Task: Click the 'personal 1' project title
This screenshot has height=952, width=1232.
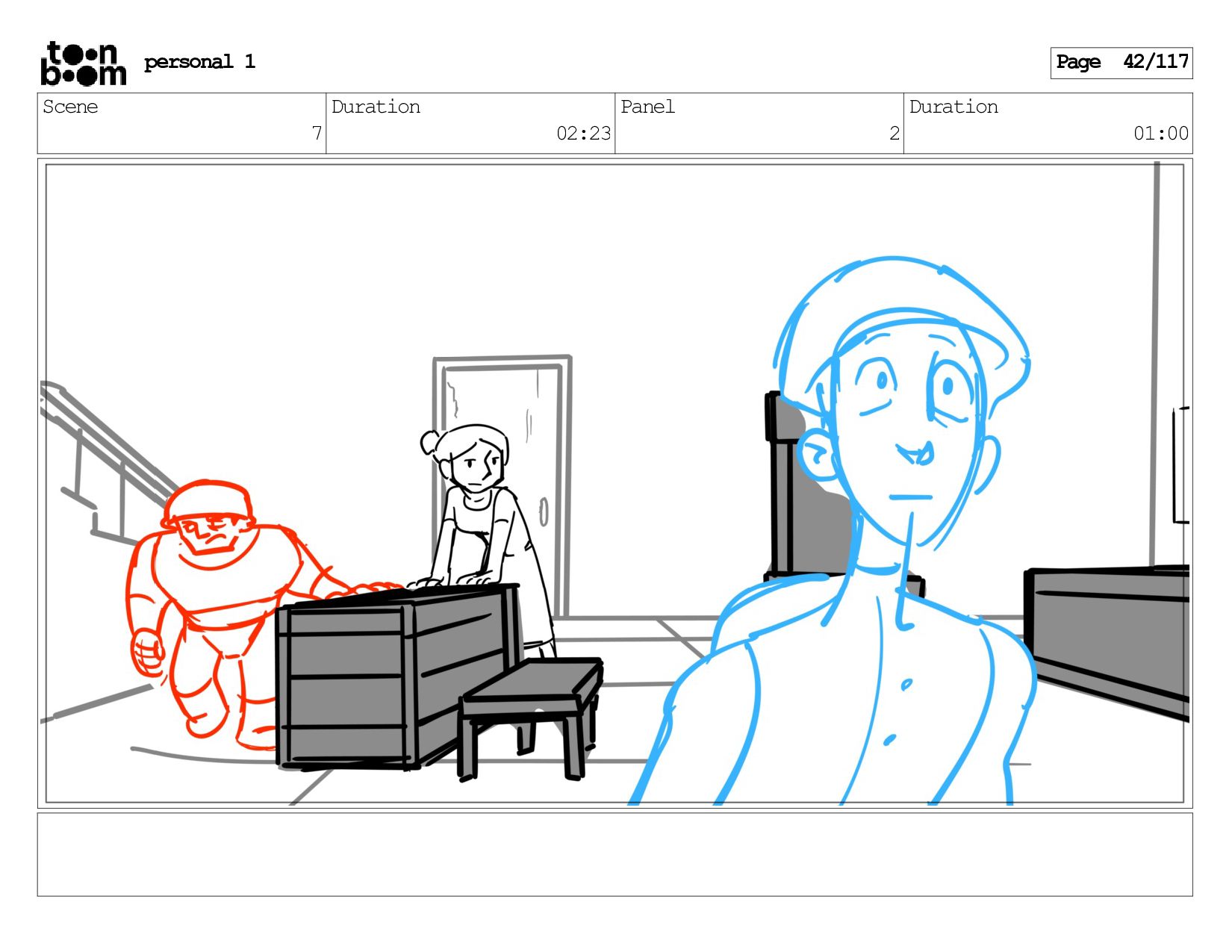Action: point(199,62)
